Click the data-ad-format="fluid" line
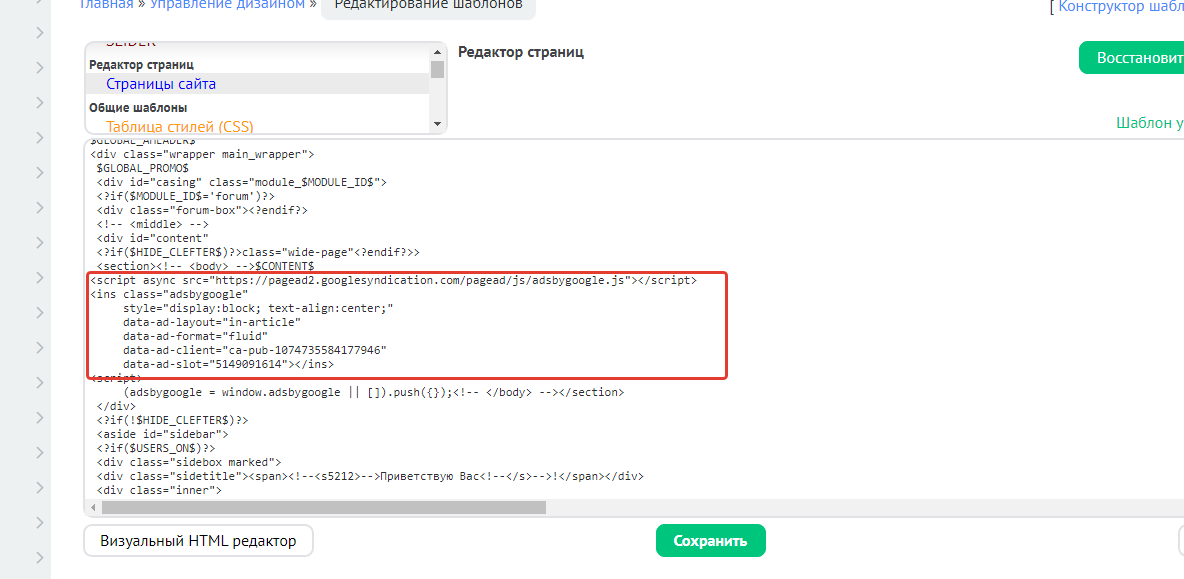1184x579 pixels. pos(196,336)
